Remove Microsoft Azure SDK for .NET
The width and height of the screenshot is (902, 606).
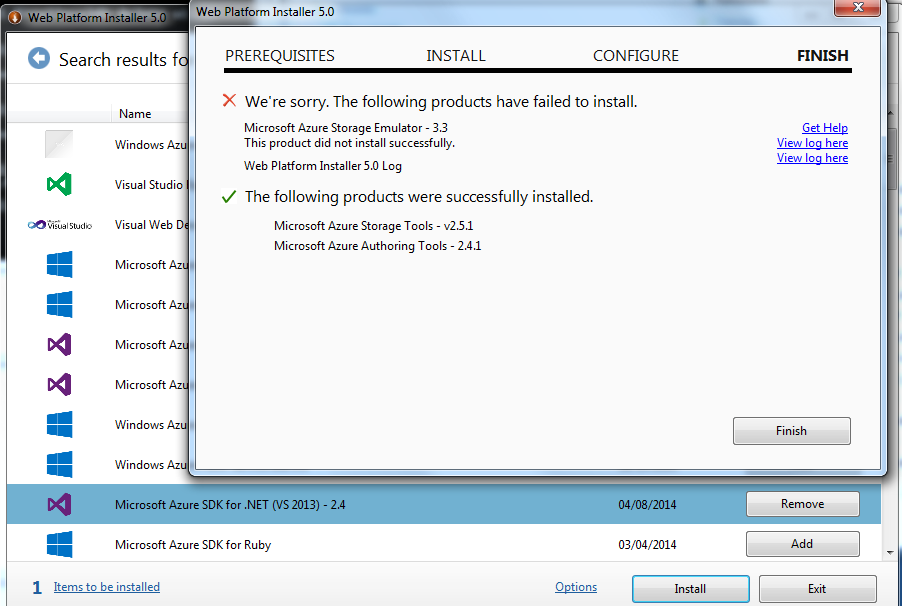[x=802, y=504]
